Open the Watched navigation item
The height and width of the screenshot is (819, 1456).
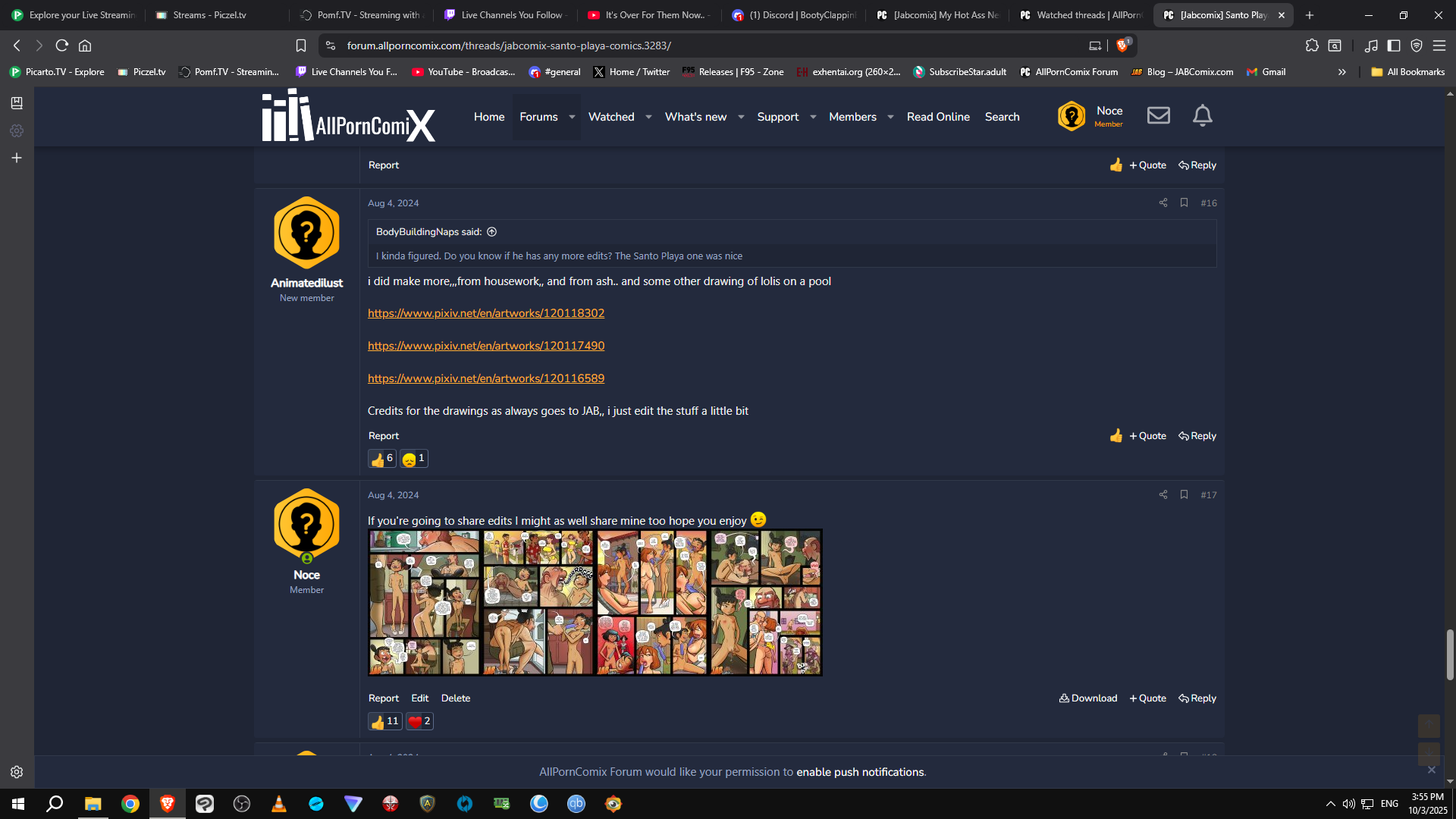pos(611,117)
